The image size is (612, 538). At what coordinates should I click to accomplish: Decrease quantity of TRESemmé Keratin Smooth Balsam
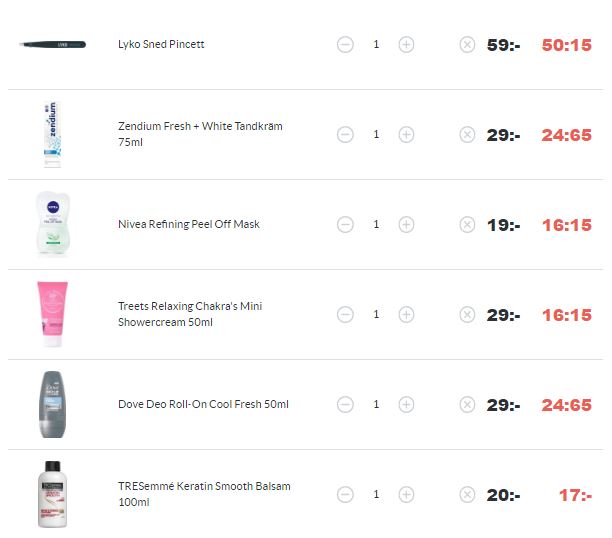pyautogui.click(x=345, y=494)
